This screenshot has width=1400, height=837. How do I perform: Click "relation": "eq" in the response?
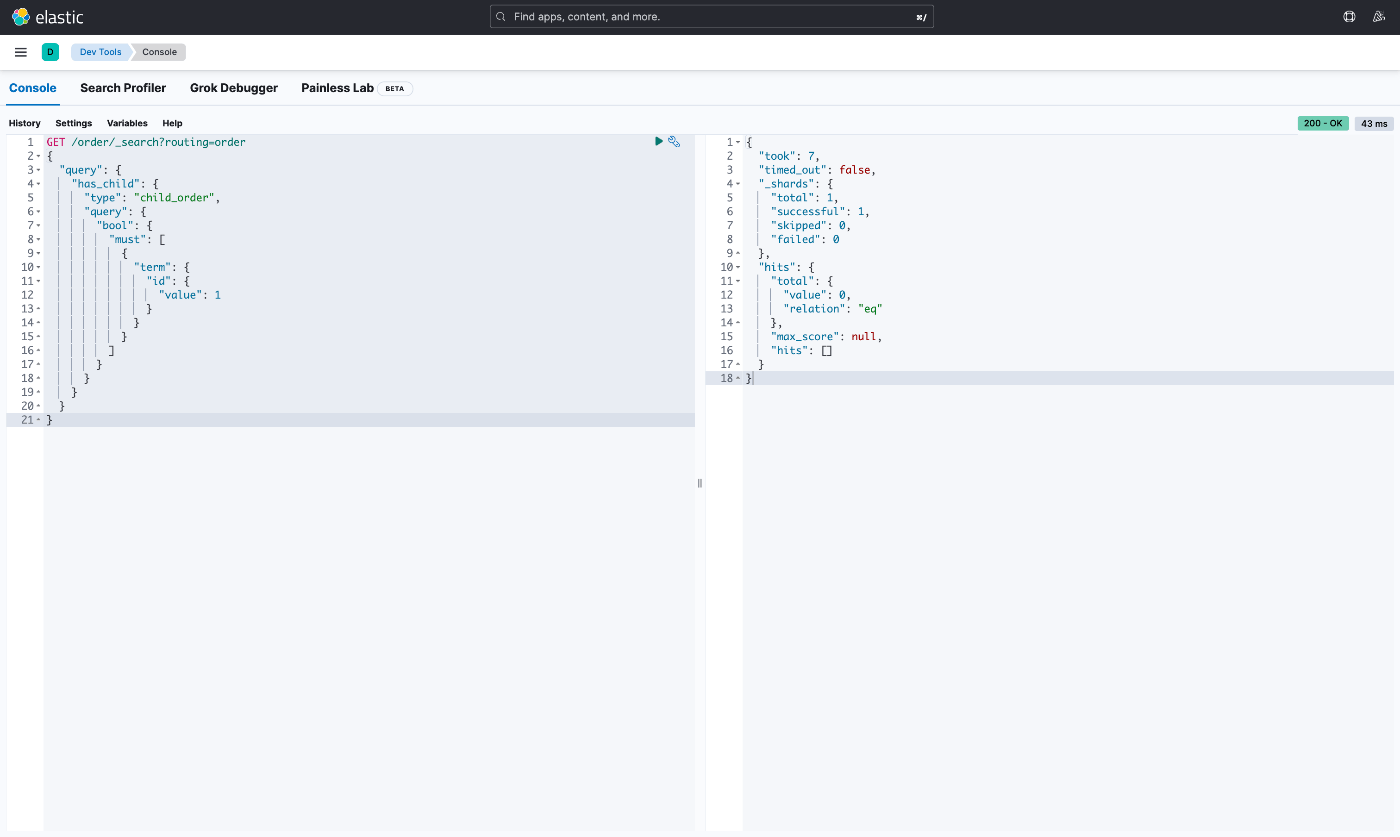tap(833, 309)
